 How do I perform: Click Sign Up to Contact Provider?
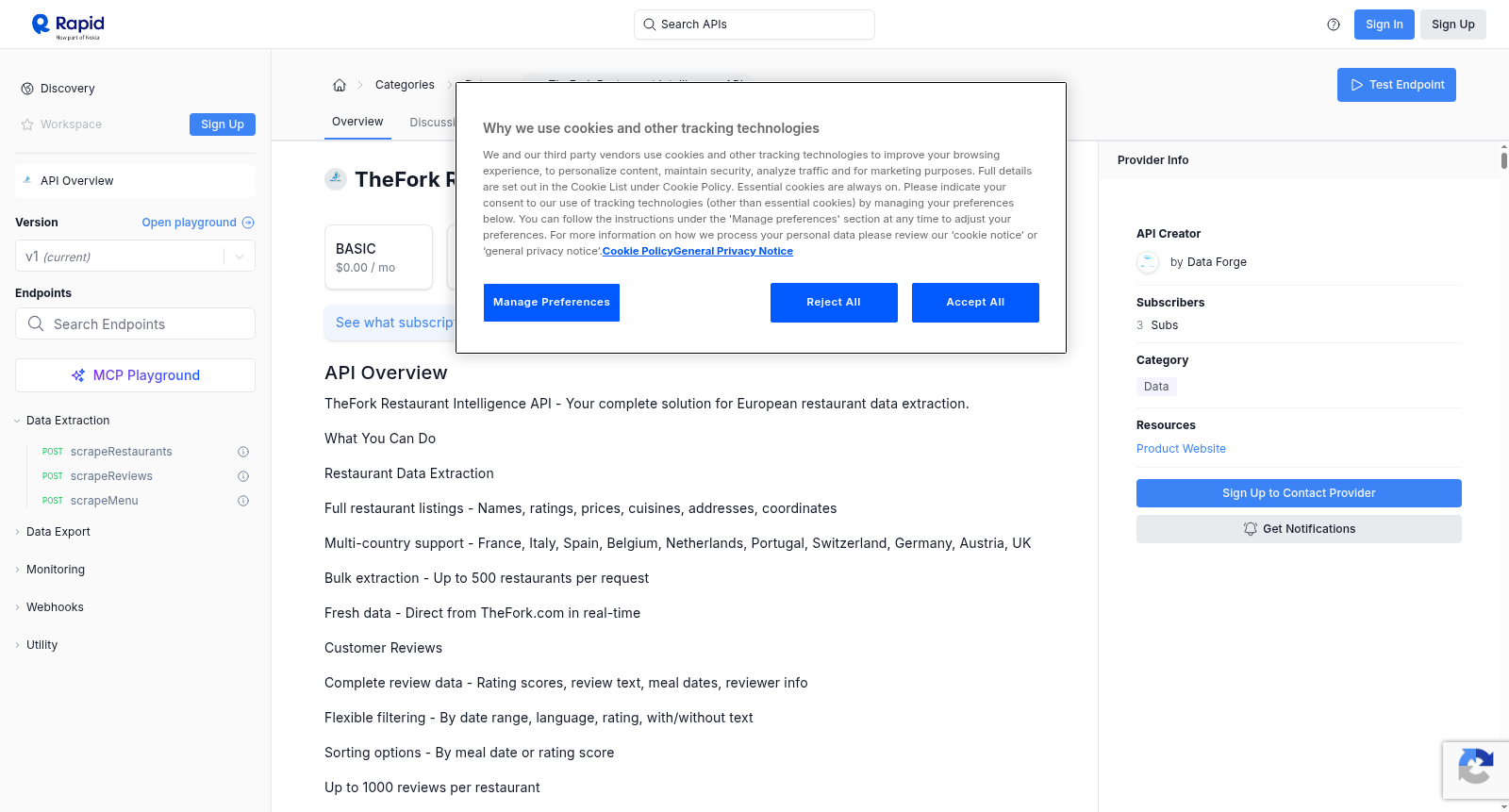[1299, 493]
